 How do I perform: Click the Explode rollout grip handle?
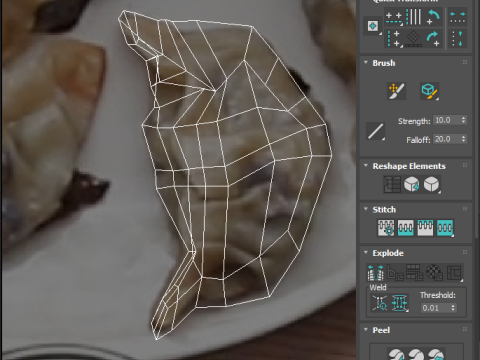click(465, 252)
